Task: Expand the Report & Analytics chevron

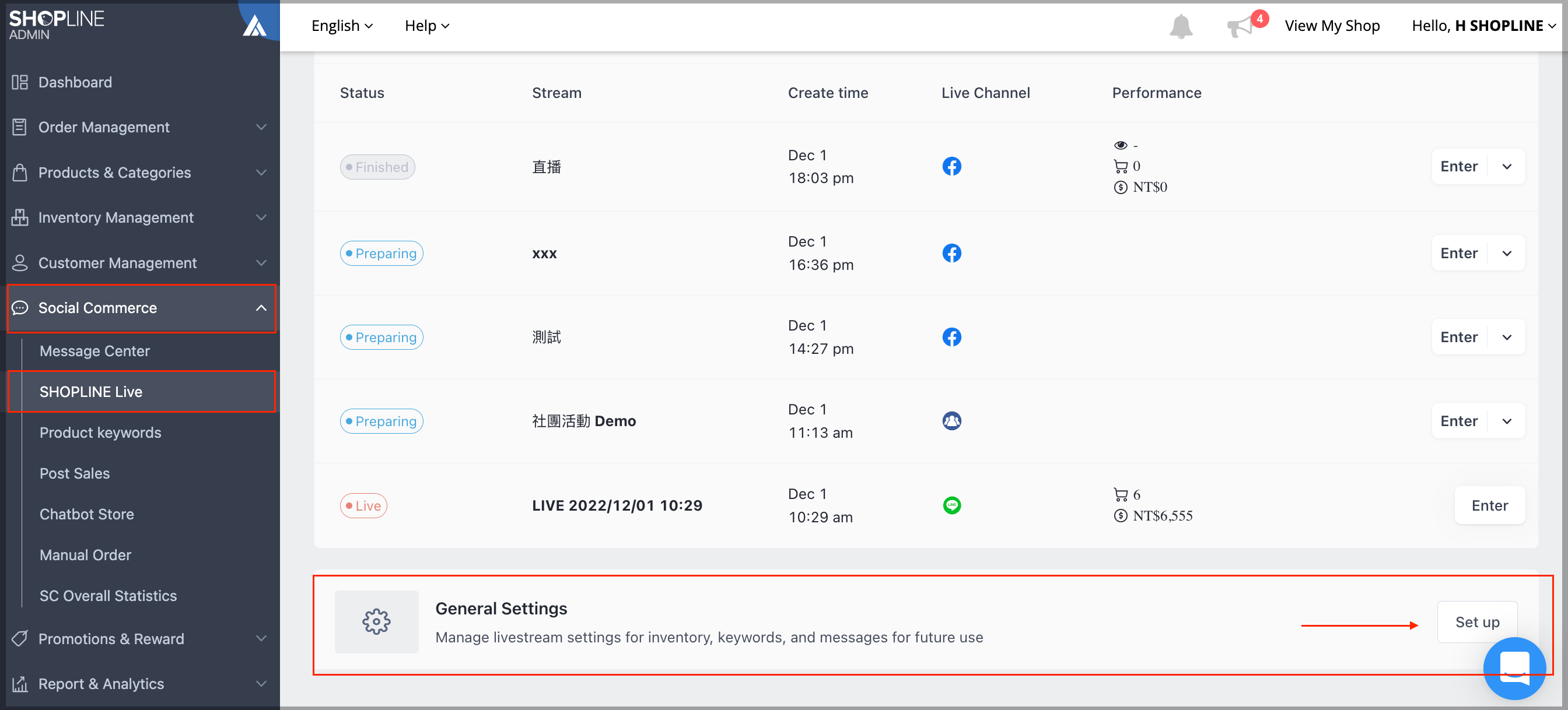Action: click(x=261, y=684)
